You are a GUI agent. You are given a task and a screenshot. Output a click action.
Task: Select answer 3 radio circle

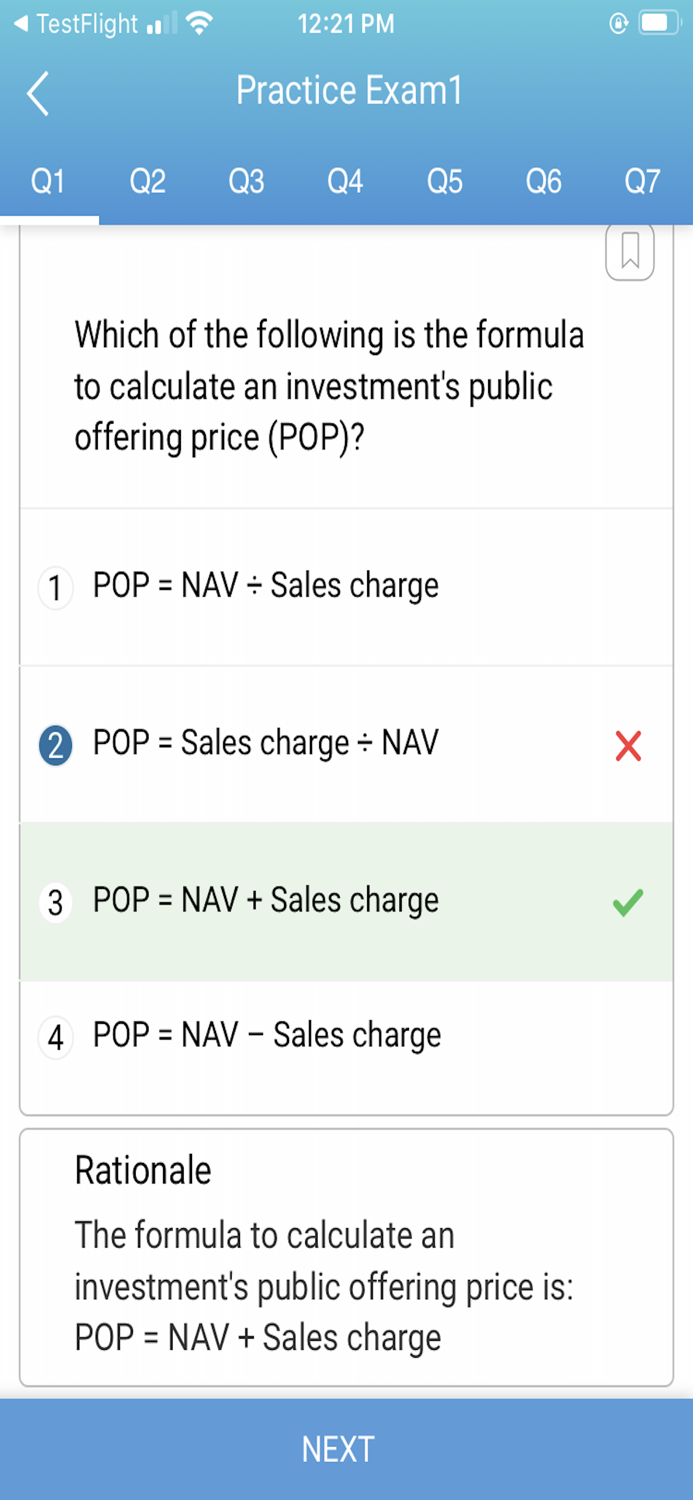tap(55, 903)
